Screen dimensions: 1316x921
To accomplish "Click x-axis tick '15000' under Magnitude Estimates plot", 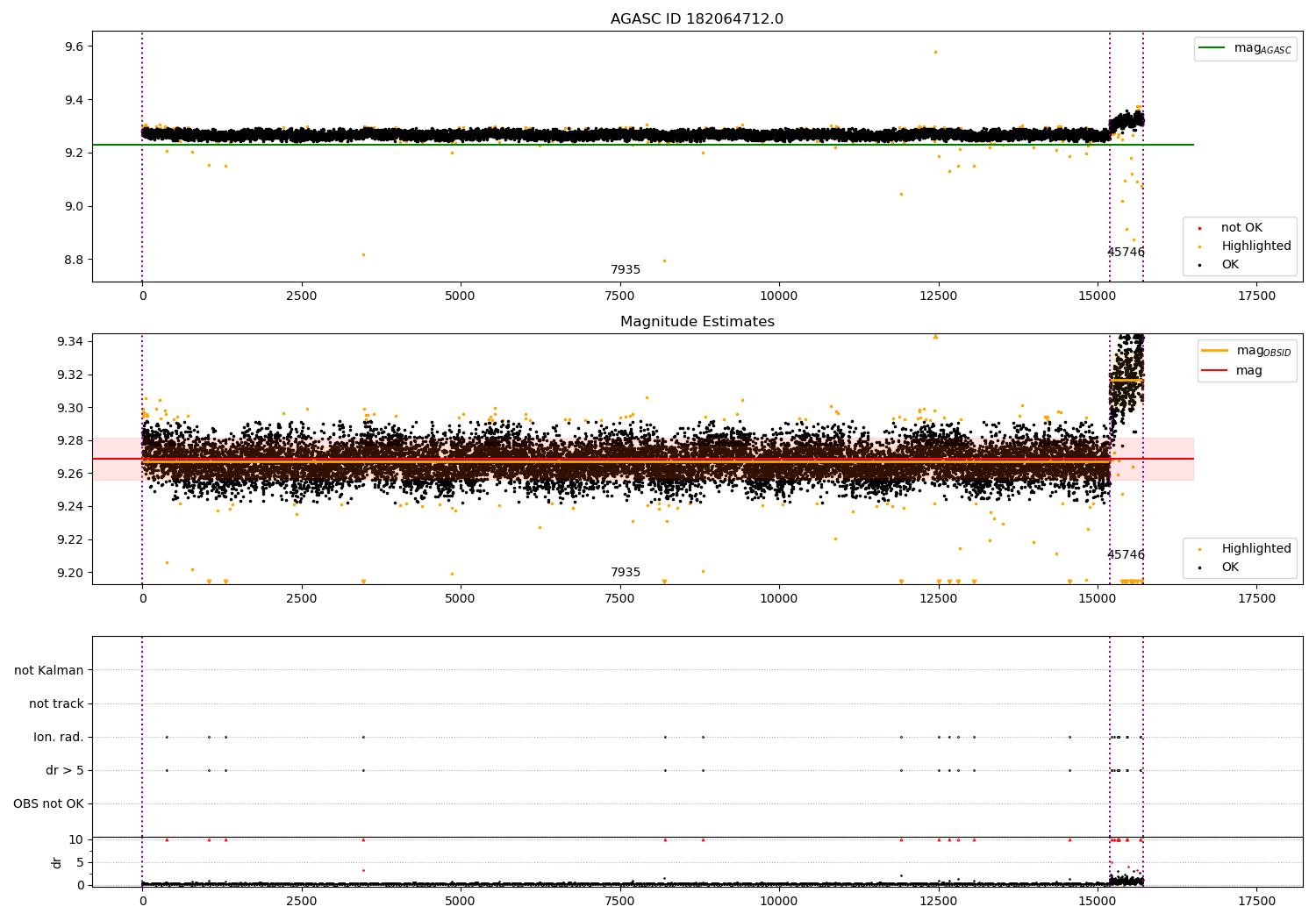I will [x=1098, y=599].
